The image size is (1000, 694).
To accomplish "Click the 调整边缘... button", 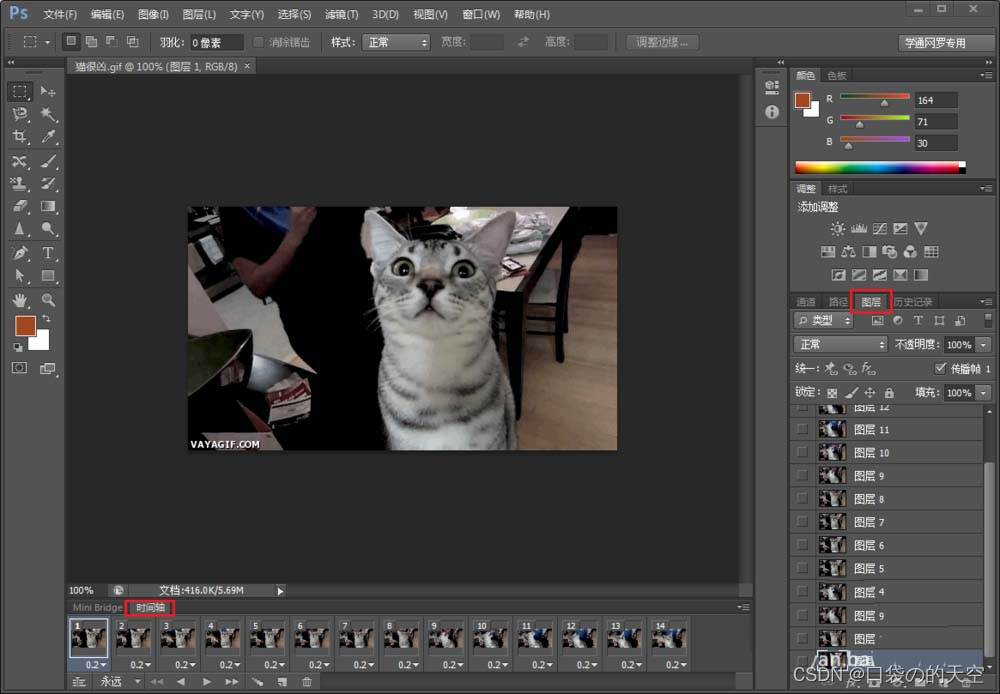I will (662, 42).
